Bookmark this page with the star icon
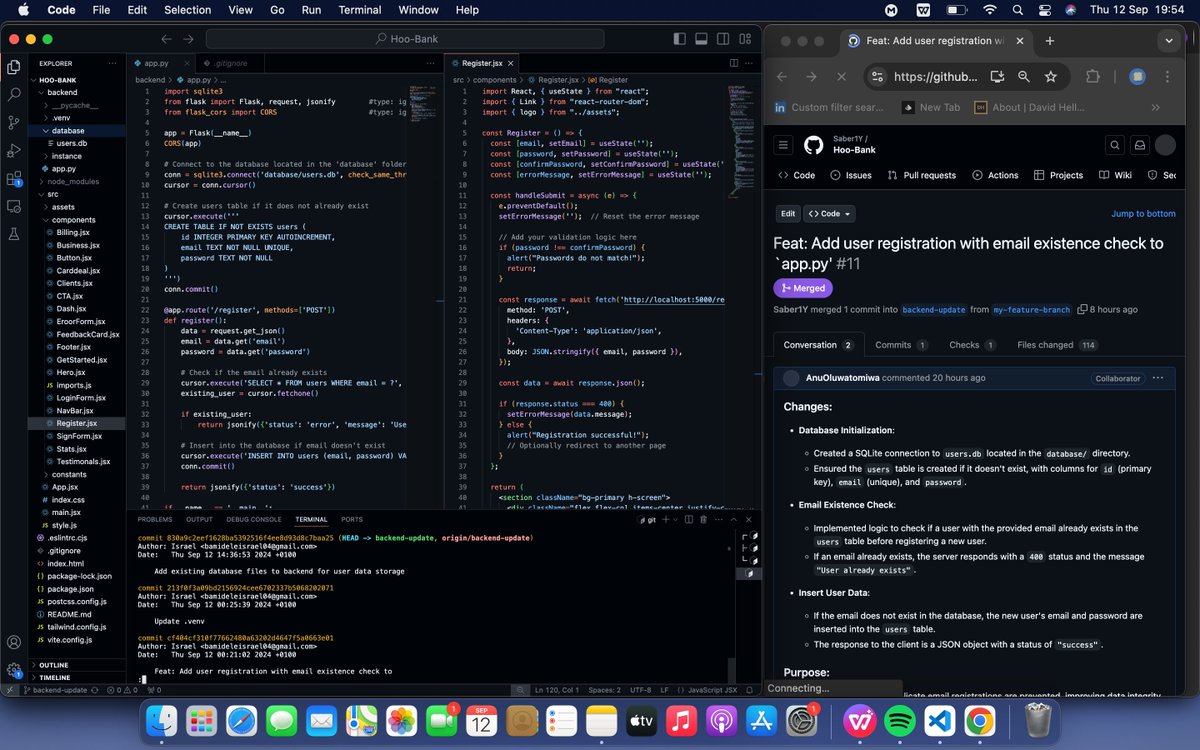This screenshot has width=1200, height=750. pyautogui.click(x=1050, y=76)
